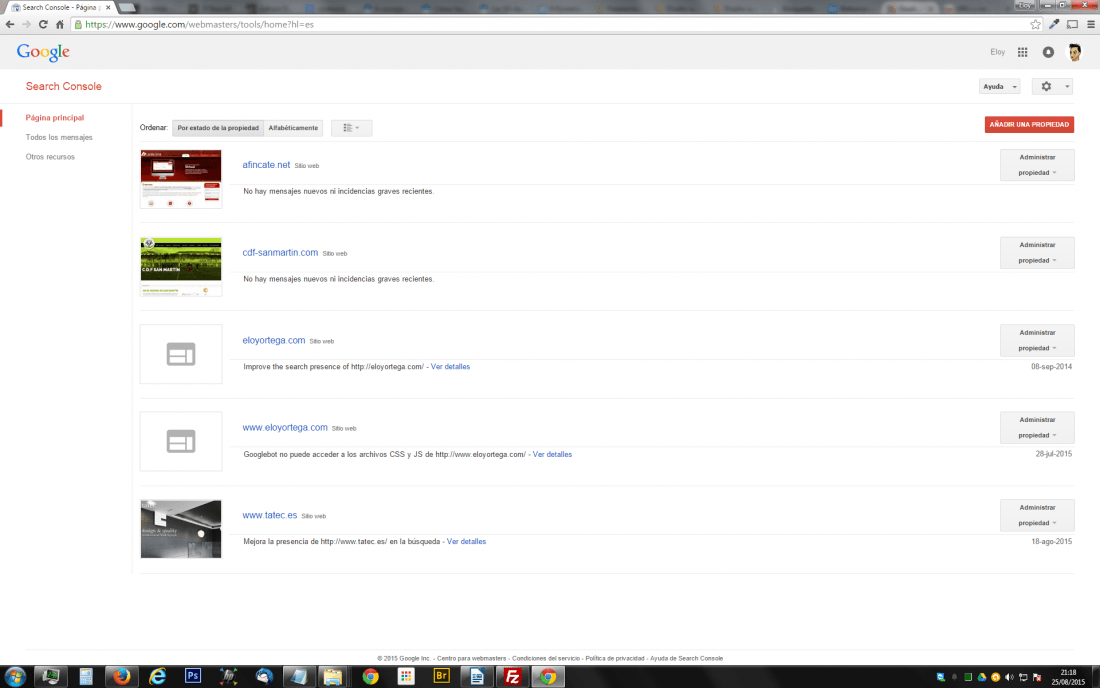Focus the address bar URL

click(x=199, y=24)
